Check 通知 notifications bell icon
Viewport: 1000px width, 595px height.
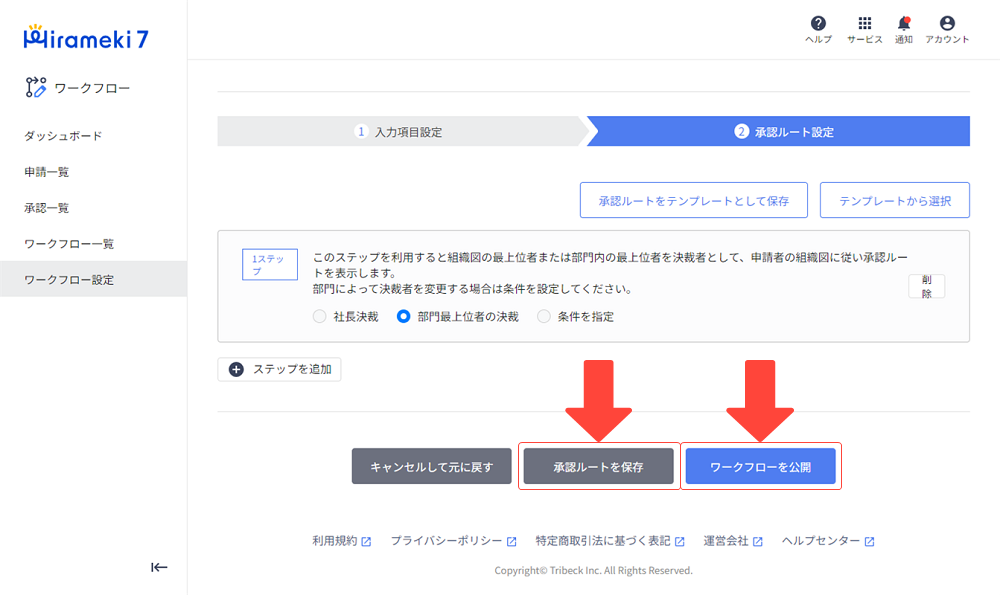pyautogui.click(x=905, y=26)
